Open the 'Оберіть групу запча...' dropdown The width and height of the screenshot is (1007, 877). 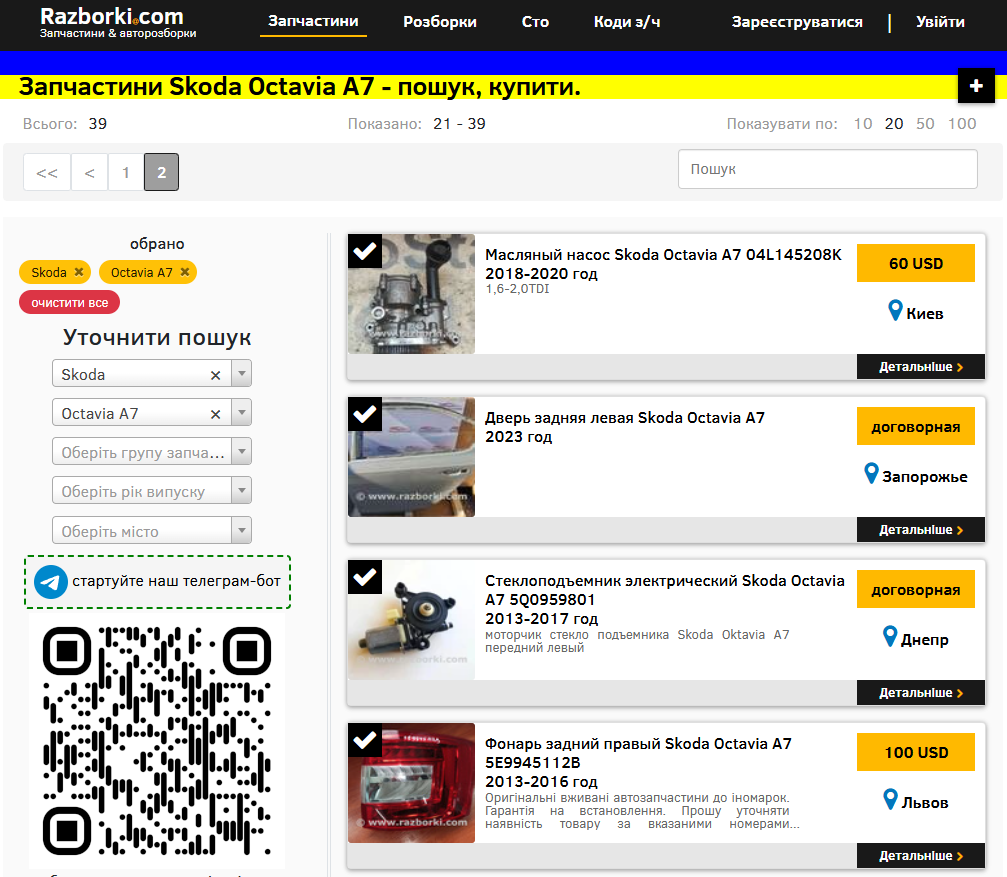click(152, 451)
